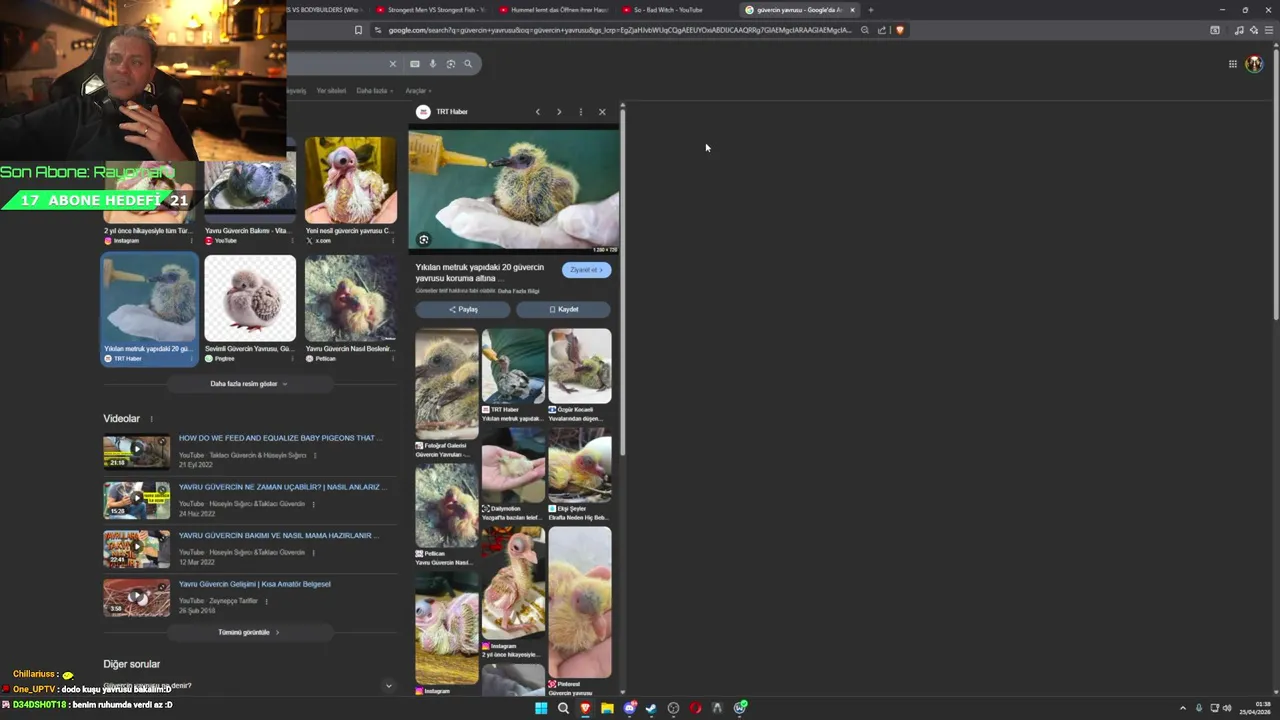Focus the browser address bar URL
1280x720 pixels.
pyautogui.click(x=620, y=30)
